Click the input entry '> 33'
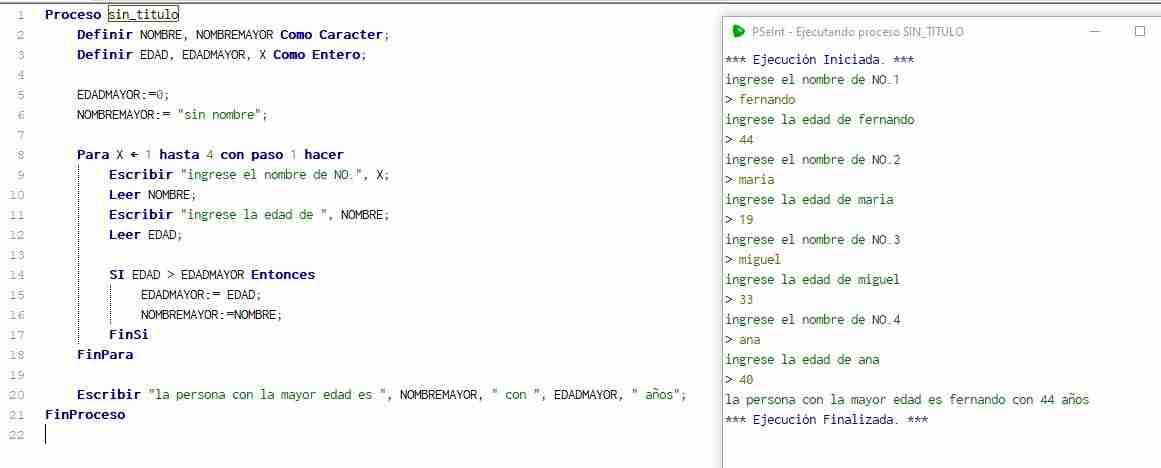The width and height of the screenshot is (1161, 468). (x=739, y=300)
